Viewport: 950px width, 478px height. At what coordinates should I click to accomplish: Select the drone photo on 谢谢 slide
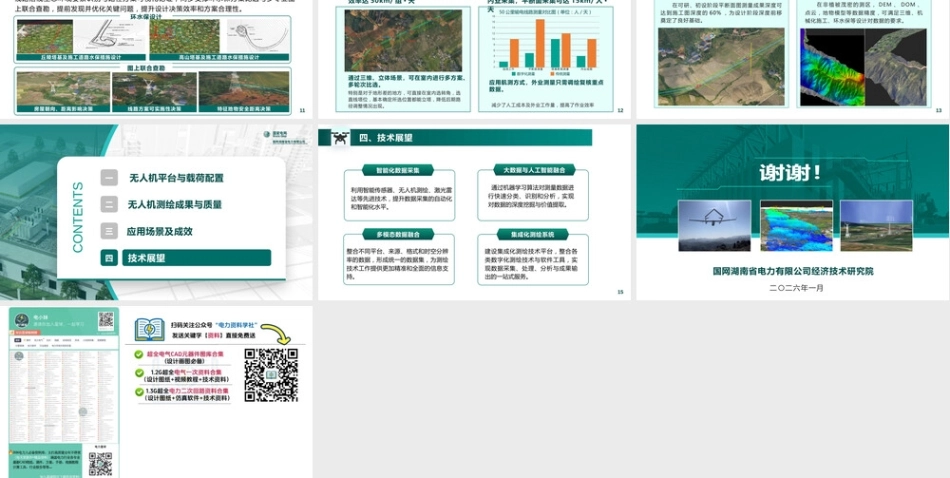pos(714,225)
